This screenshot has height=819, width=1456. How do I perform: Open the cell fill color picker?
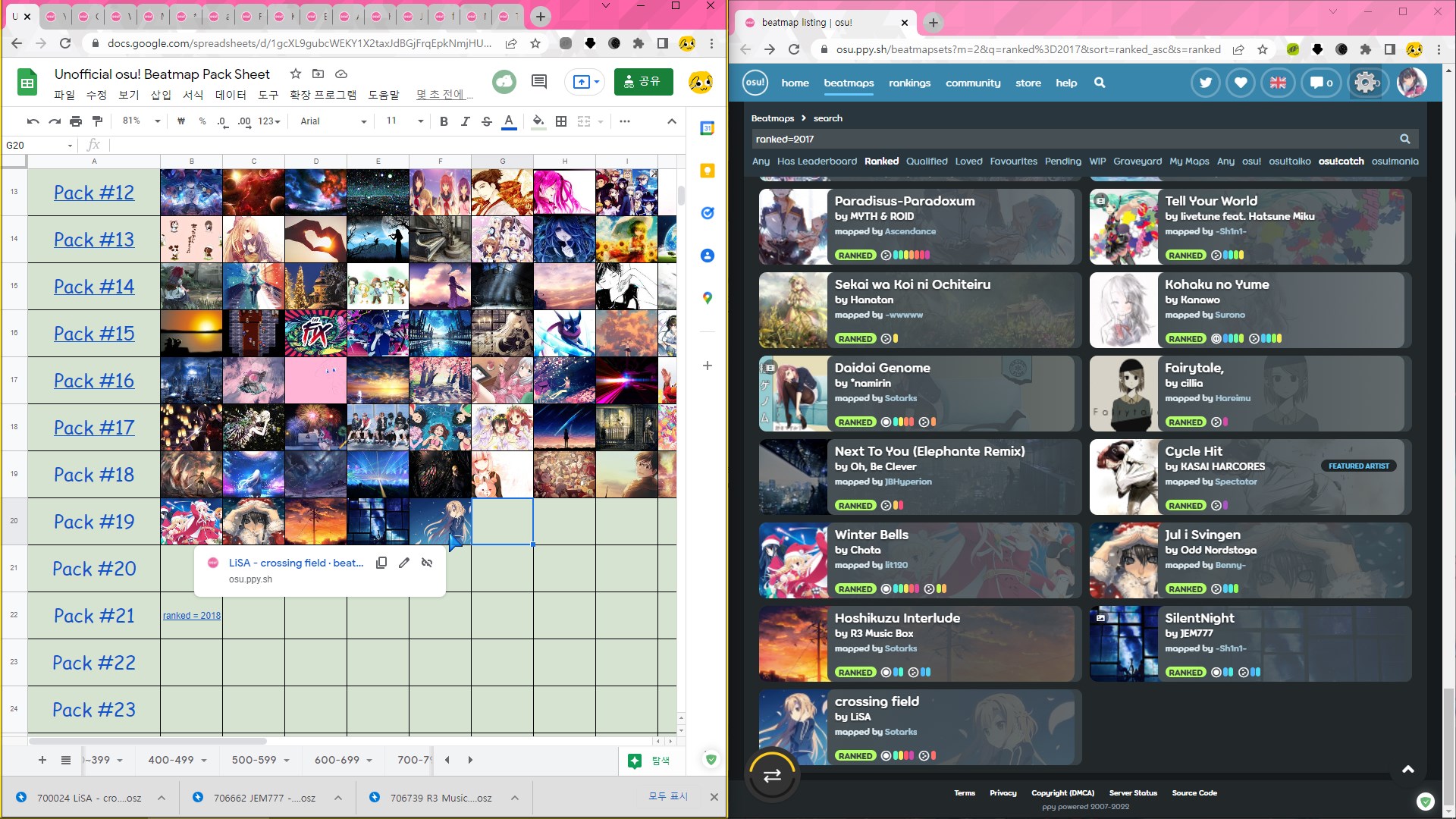538,121
